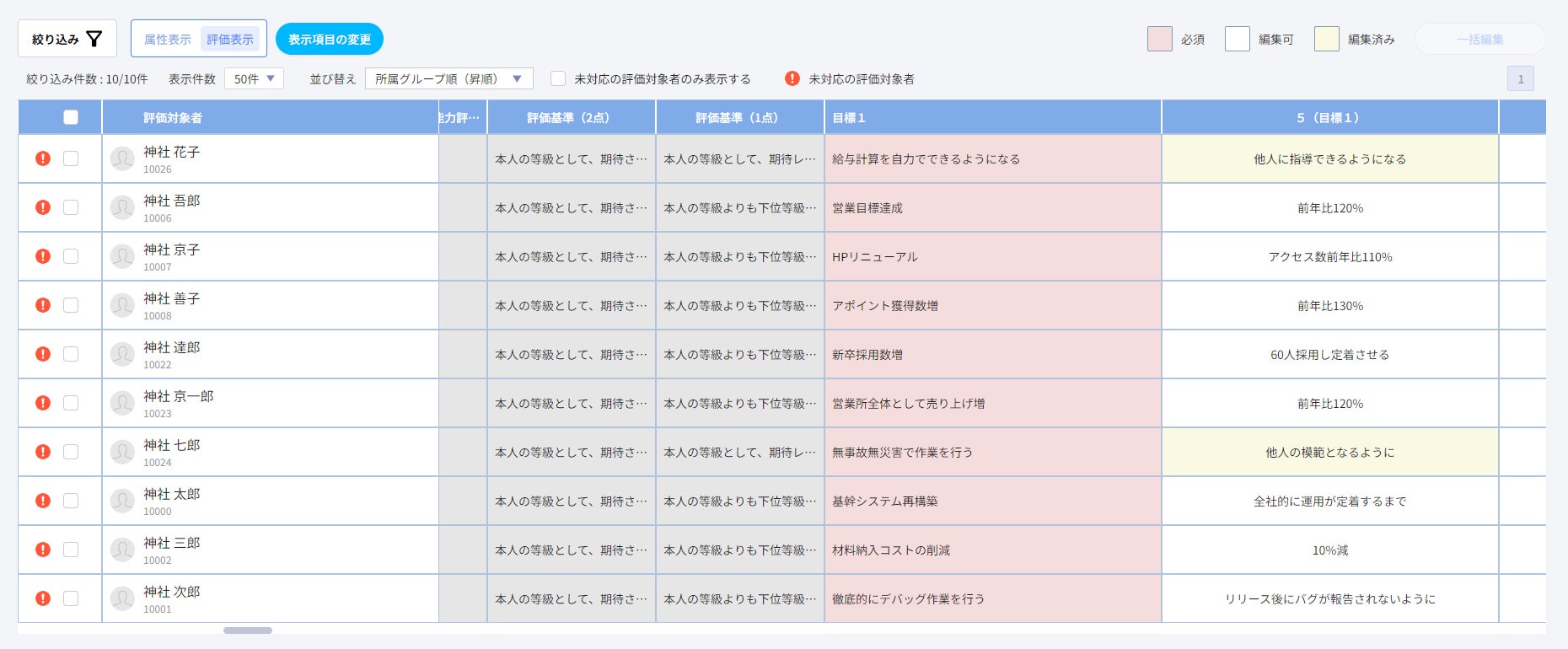The width and height of the screenshot is (1568, 649).
Task: Go to page 1 in pagination
Action: click(x=1521, y=78)
